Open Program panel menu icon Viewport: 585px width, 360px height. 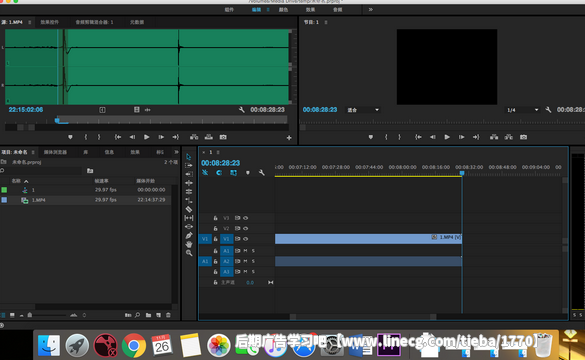tap(326, 22)
